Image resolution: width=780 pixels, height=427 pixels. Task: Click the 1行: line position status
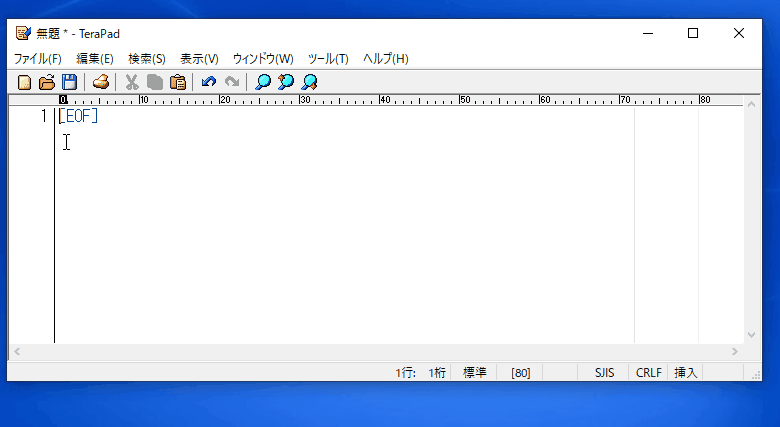point(405,373)
